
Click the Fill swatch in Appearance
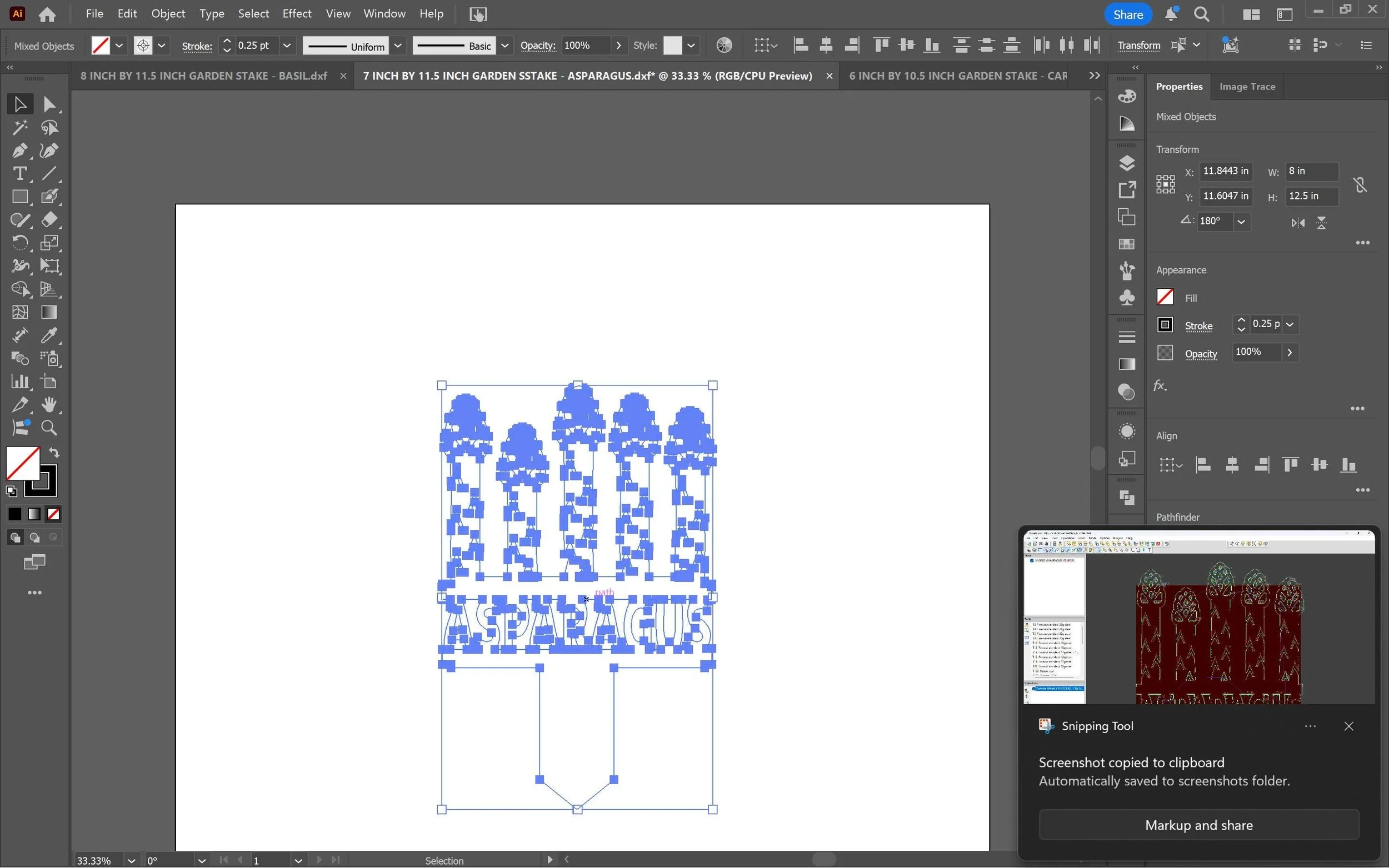pyautogui.click(x=1165, y=297)
